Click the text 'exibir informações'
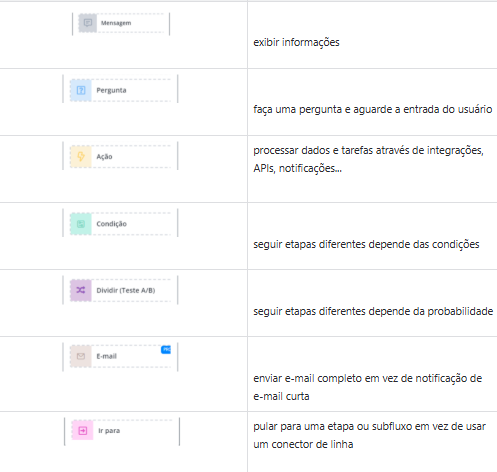The width and height of the screenshot is (497, 472). (x=296, y=43)
